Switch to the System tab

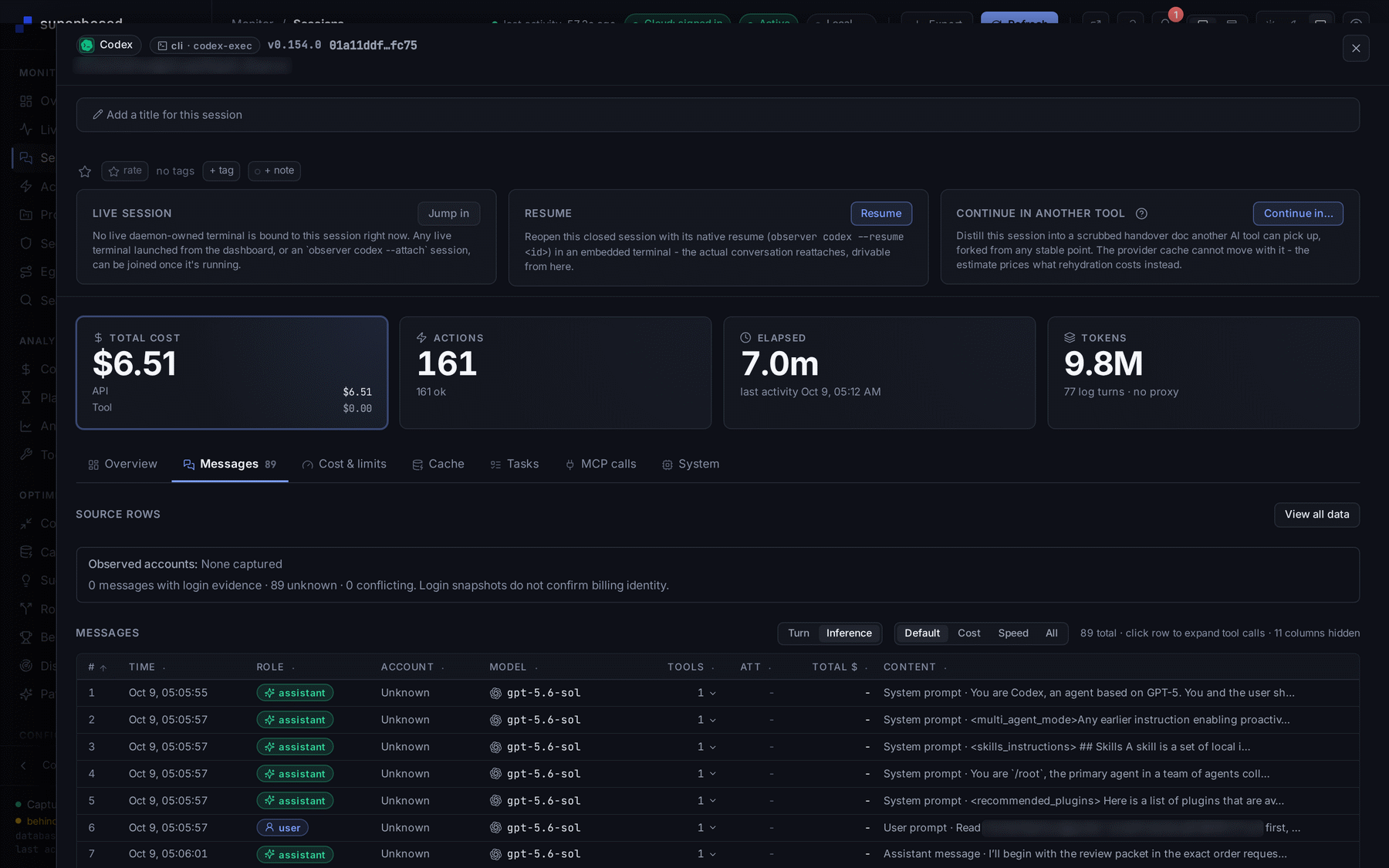coord(691,464)
